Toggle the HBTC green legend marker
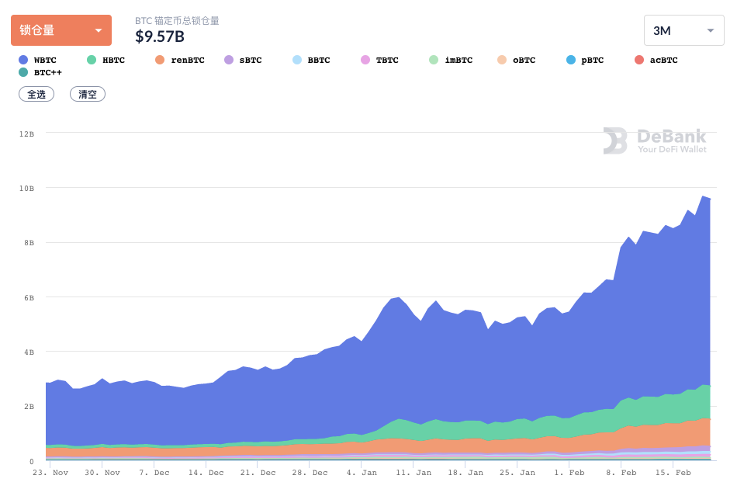 92,60
